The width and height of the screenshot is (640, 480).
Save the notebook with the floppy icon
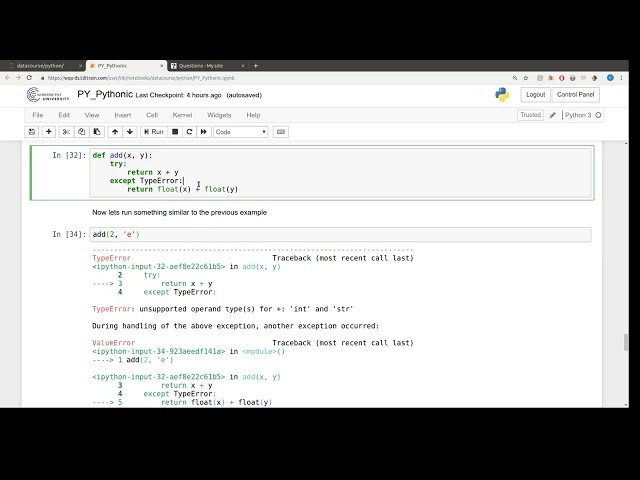click(x=32, y=132)
